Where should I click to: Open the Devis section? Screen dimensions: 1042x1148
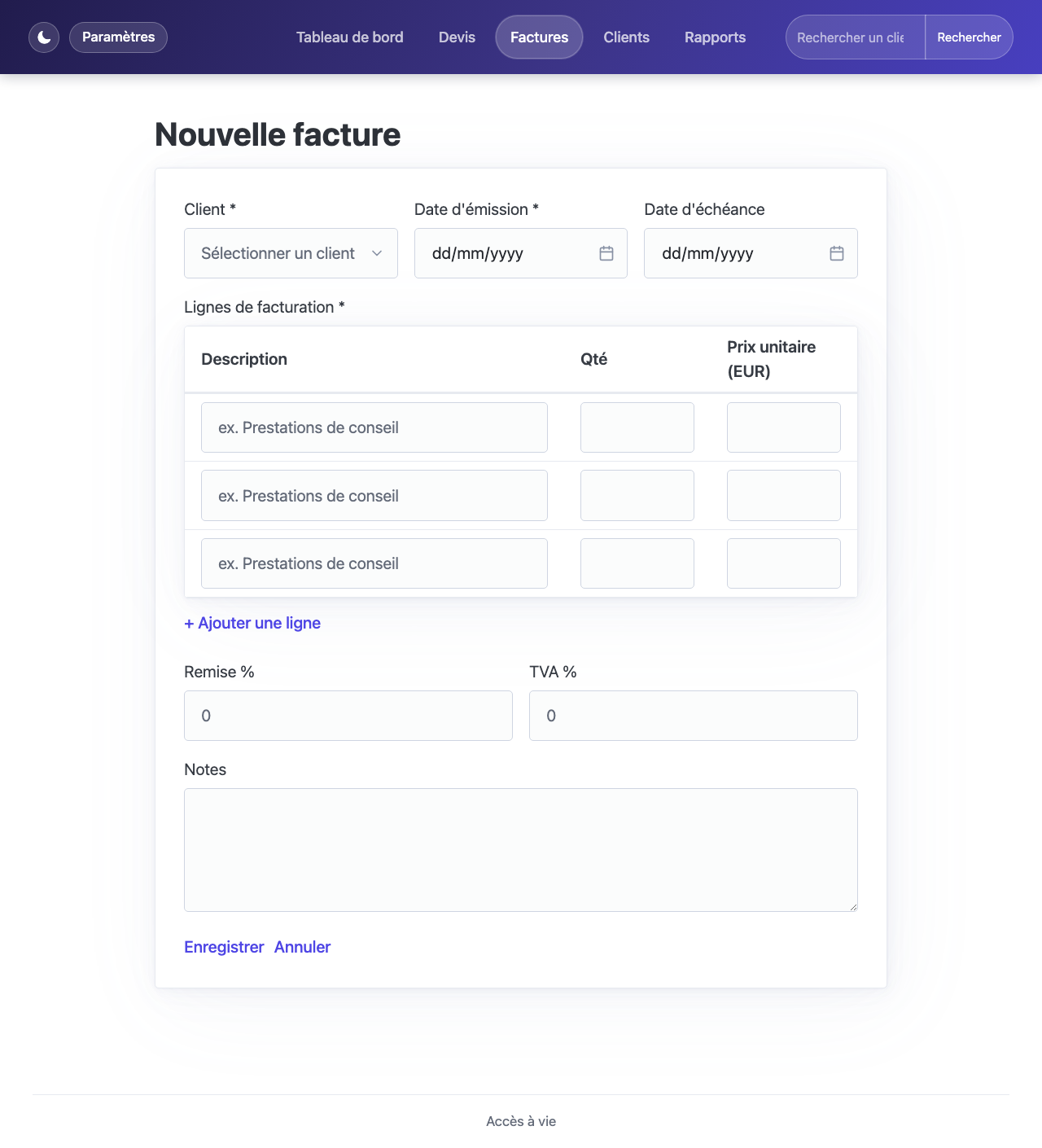click(x=457, y=37)
